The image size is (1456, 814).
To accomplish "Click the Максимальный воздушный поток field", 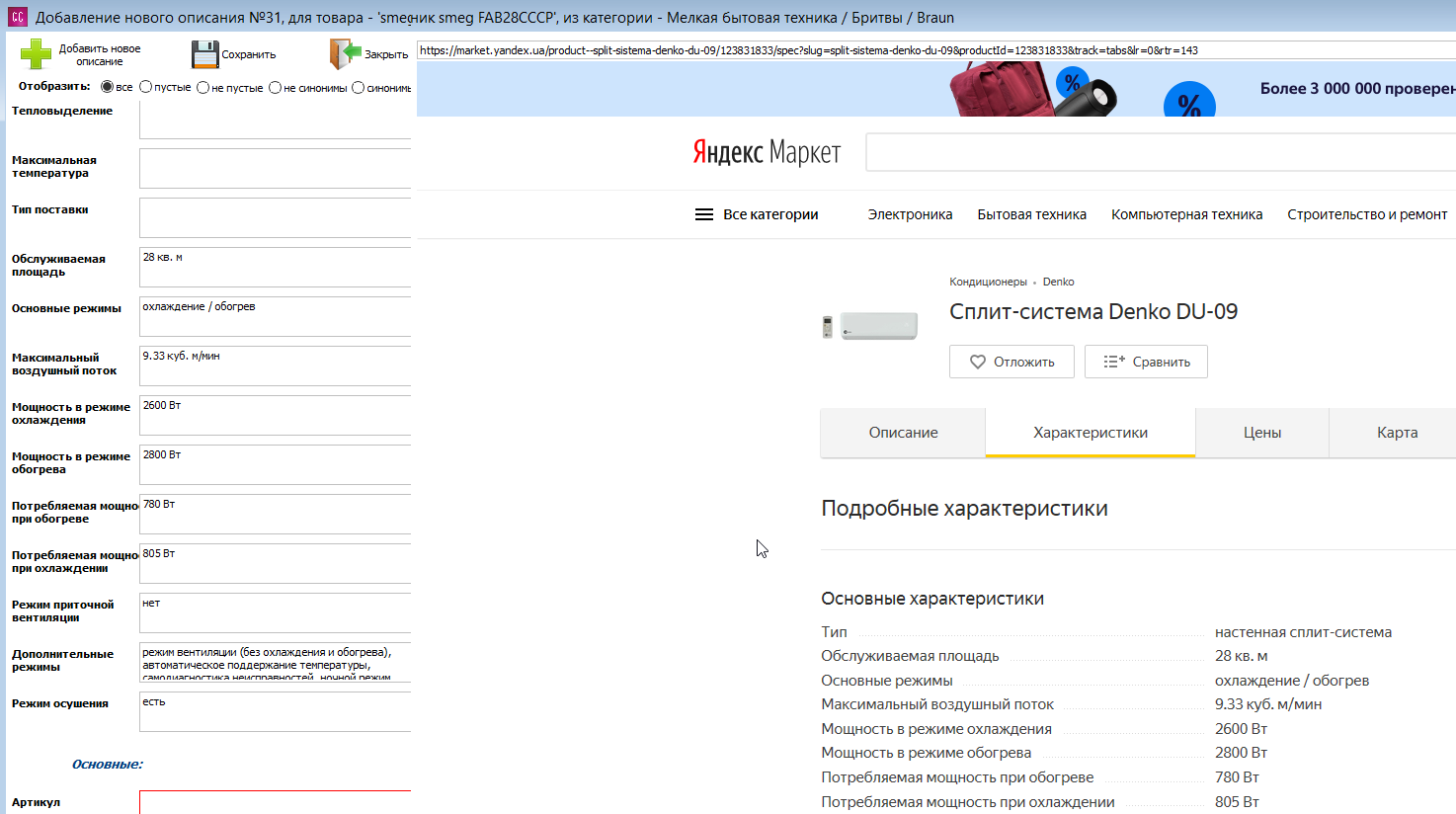I will point(276,366).
